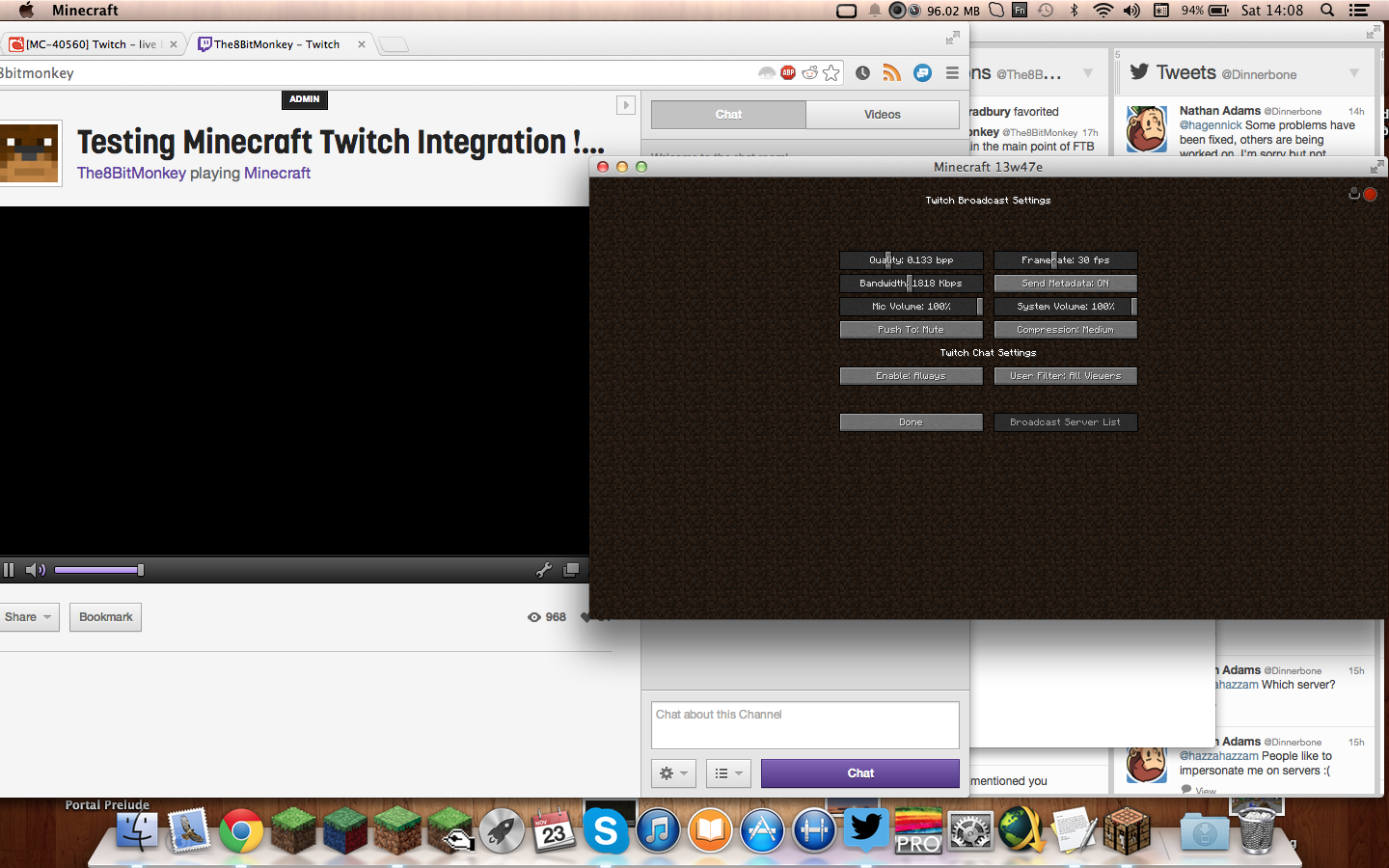This screenshot has width=1389, height=868.
Task: Adjust the Bandwidth slider in Minecraft
Action: pos(912,284)
